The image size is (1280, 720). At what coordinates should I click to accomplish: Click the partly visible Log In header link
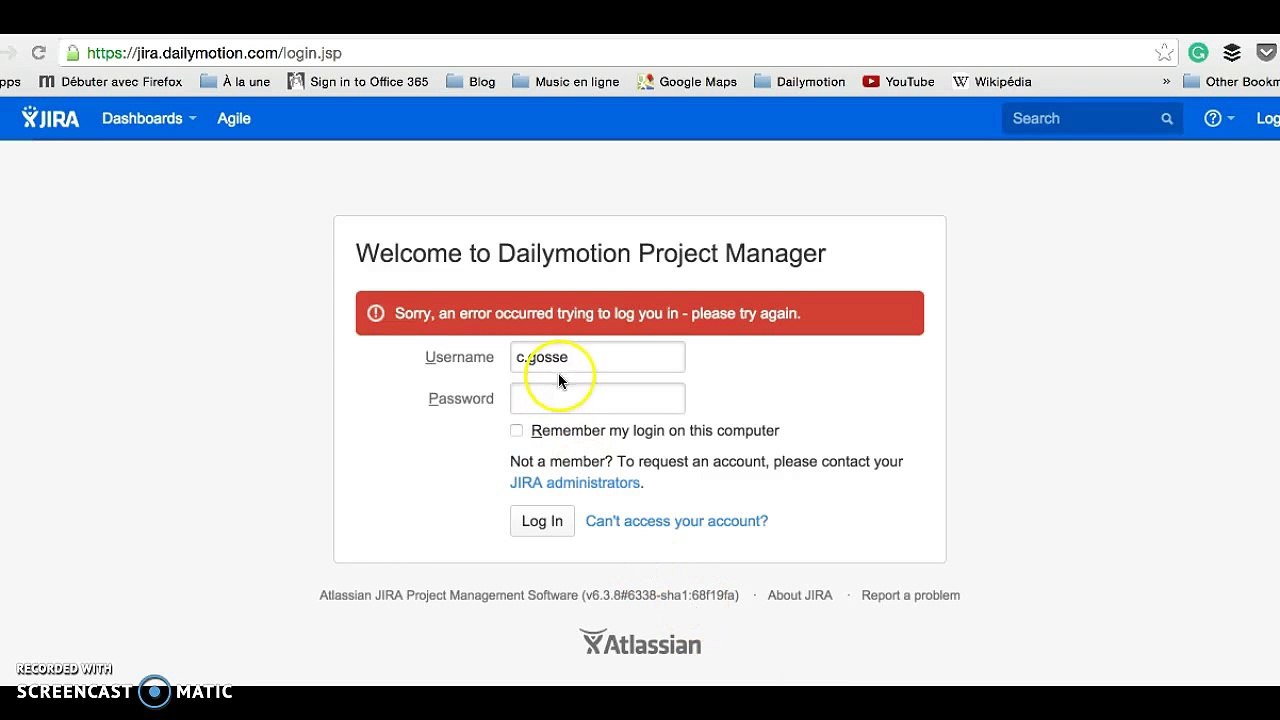1268,118
